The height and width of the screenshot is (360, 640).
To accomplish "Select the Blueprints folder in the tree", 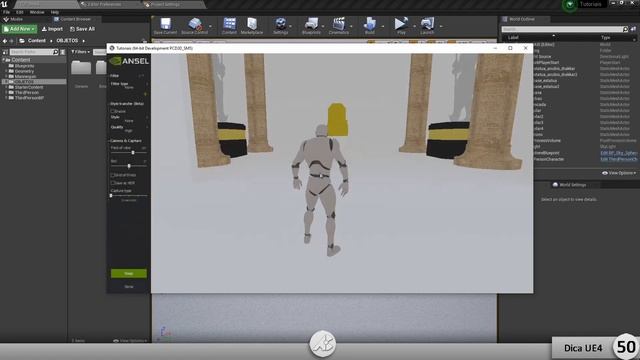I will click(x=24, y=66).
